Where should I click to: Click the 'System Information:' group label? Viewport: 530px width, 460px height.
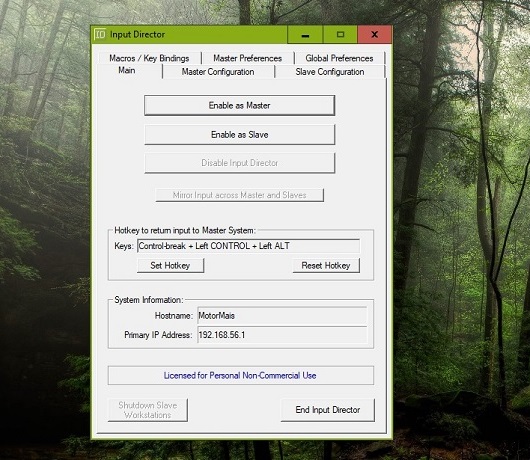point(149,300)
